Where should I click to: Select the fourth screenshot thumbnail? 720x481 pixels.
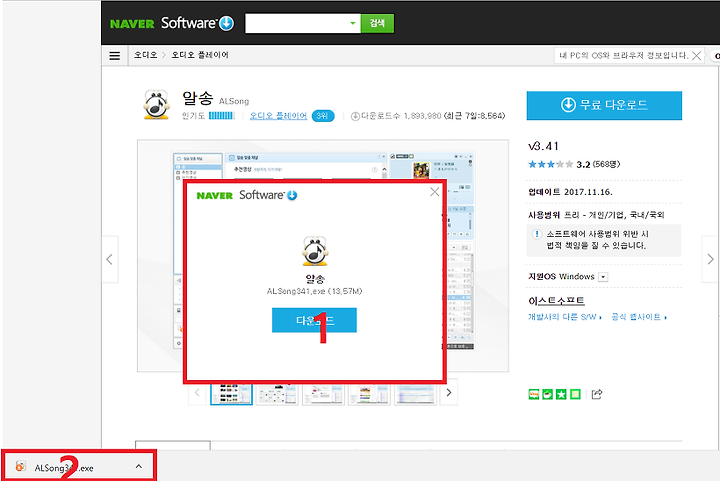[x=369, y=393]
